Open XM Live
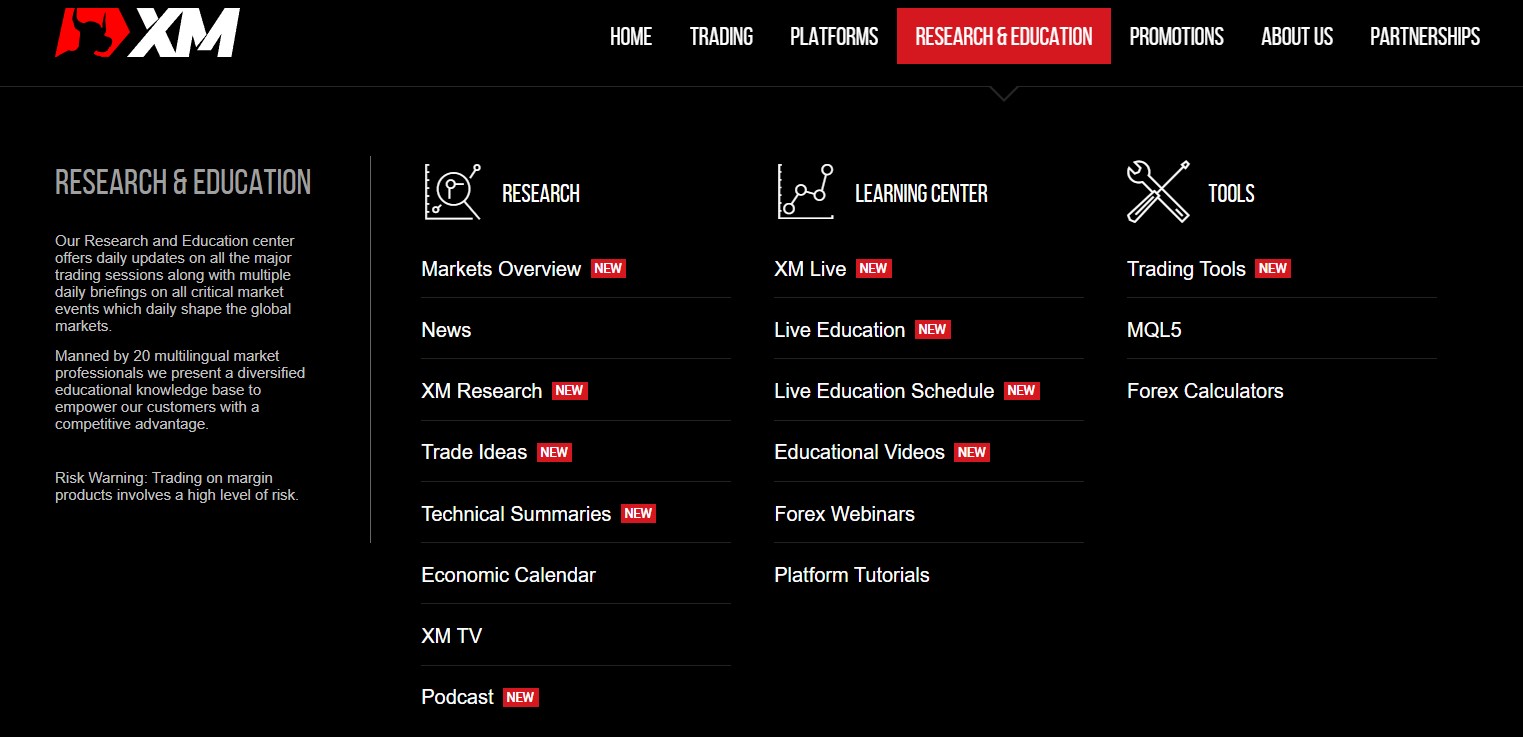The height and width of the screenshot is (737, 1523). click(810, 269)
